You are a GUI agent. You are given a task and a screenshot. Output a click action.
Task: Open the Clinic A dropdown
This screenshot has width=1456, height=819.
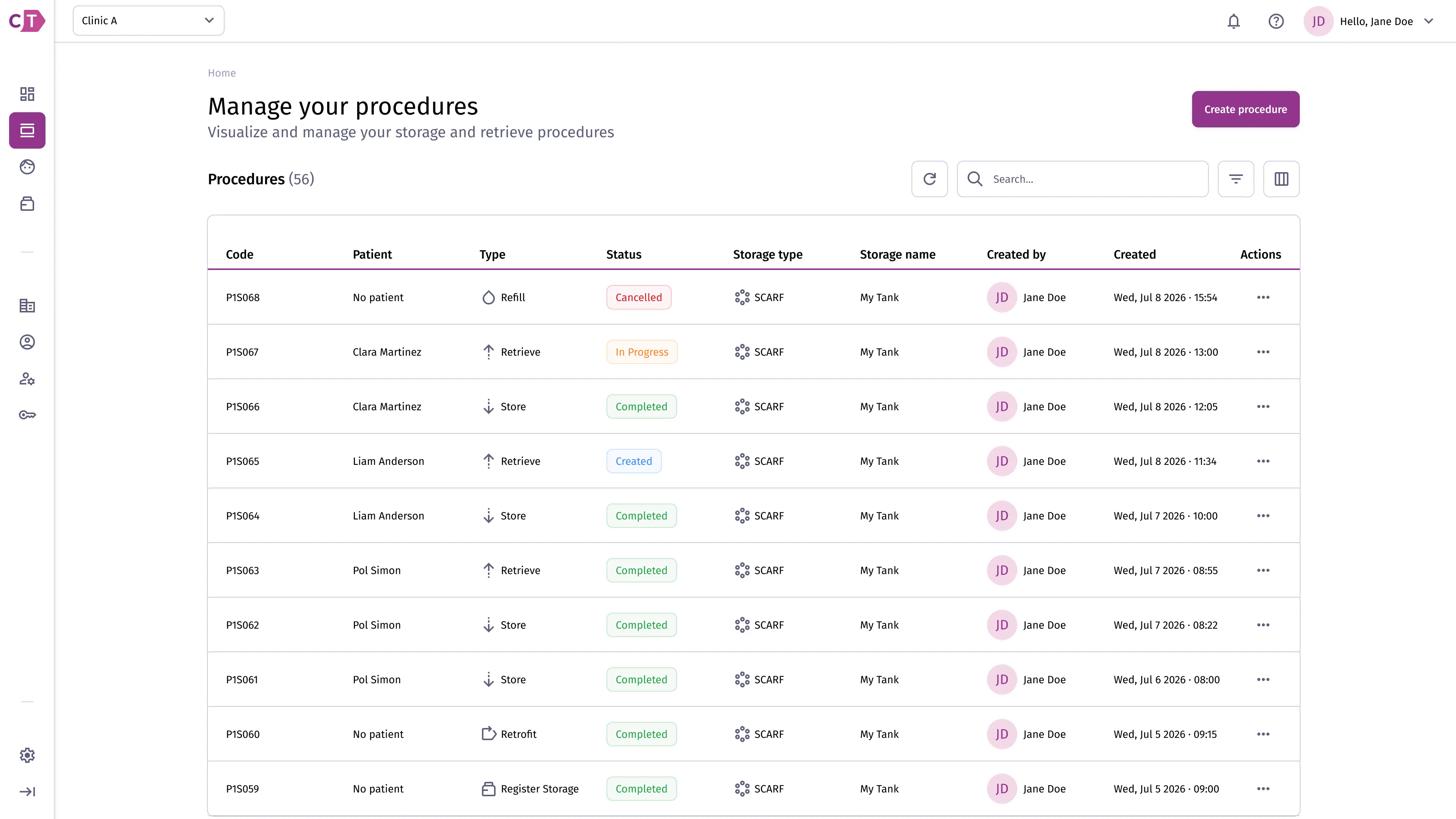pos(149,21)
